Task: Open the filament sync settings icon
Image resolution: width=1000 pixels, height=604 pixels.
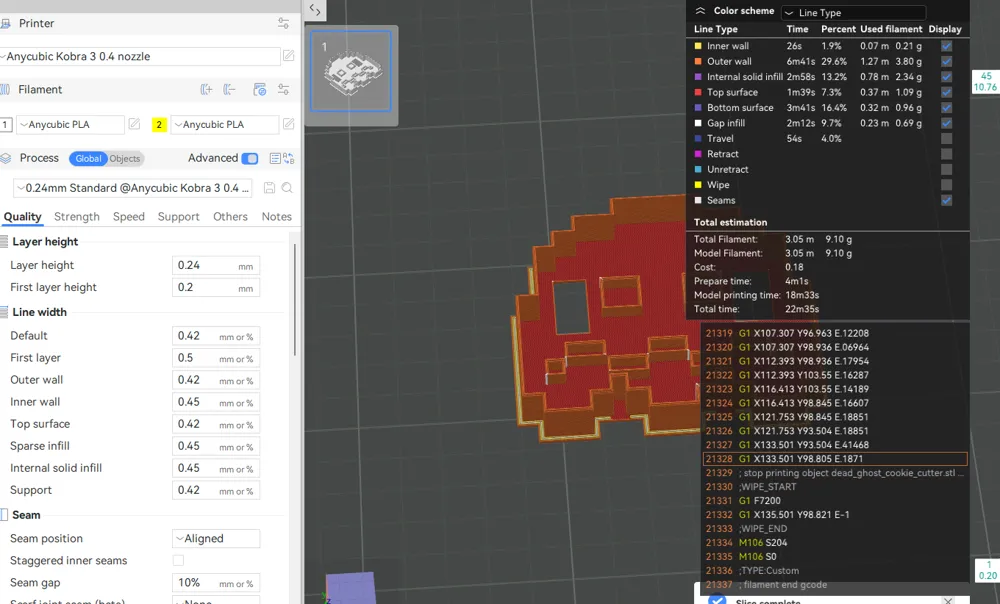Action: pyautogui.click(x=260, y=90)
